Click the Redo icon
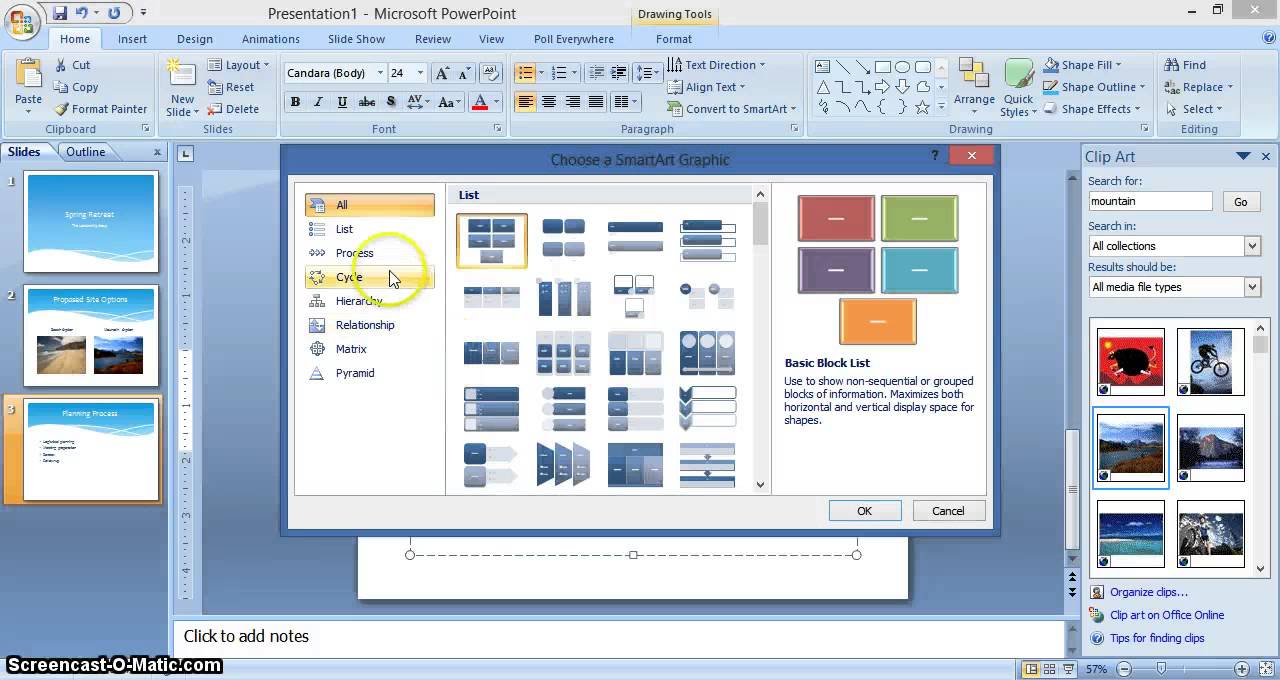The width and height of the screenshot is (1280, 680). [x=114, y=13]
